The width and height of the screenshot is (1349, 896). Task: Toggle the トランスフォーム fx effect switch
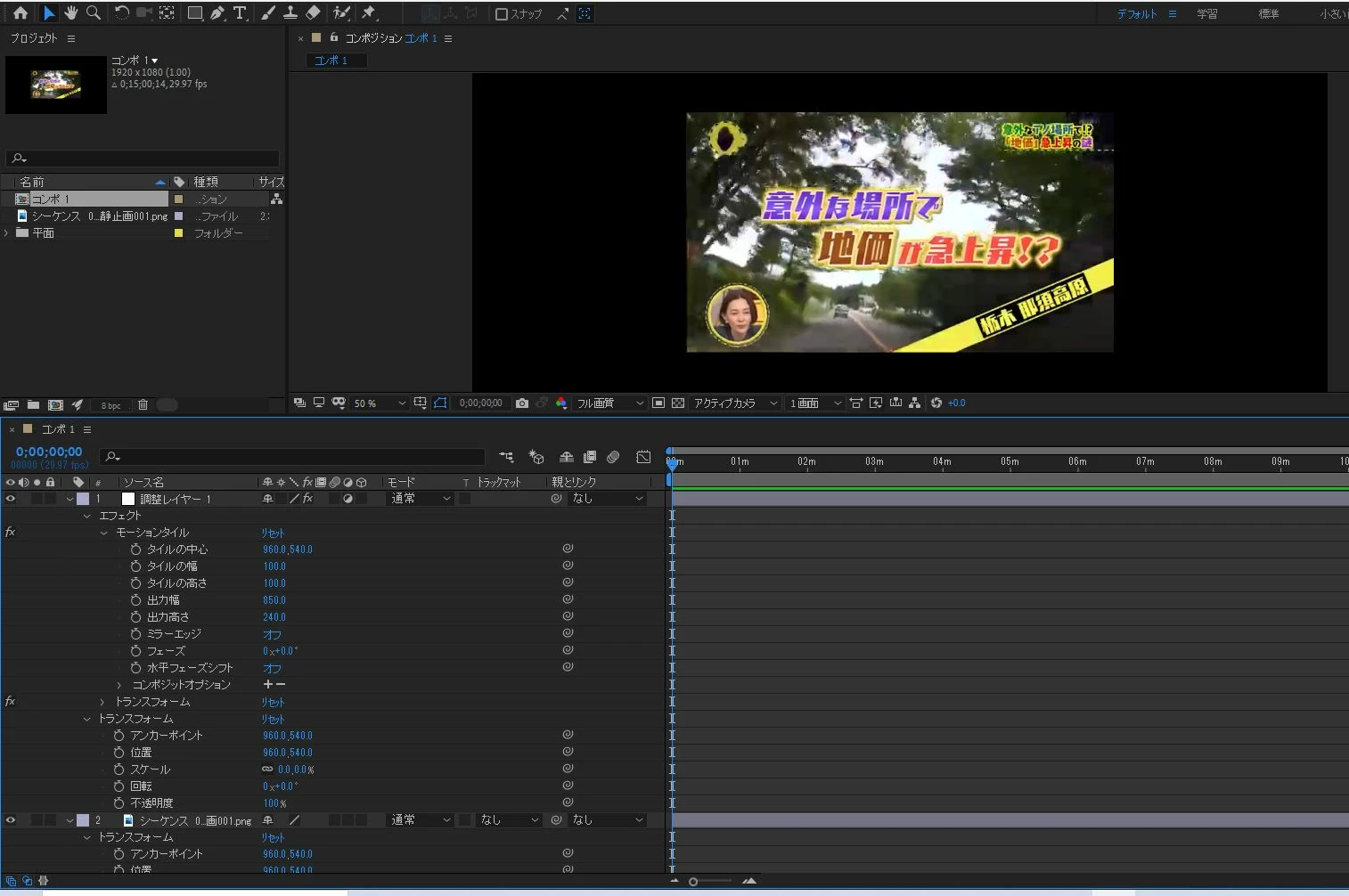click(11, 702)
